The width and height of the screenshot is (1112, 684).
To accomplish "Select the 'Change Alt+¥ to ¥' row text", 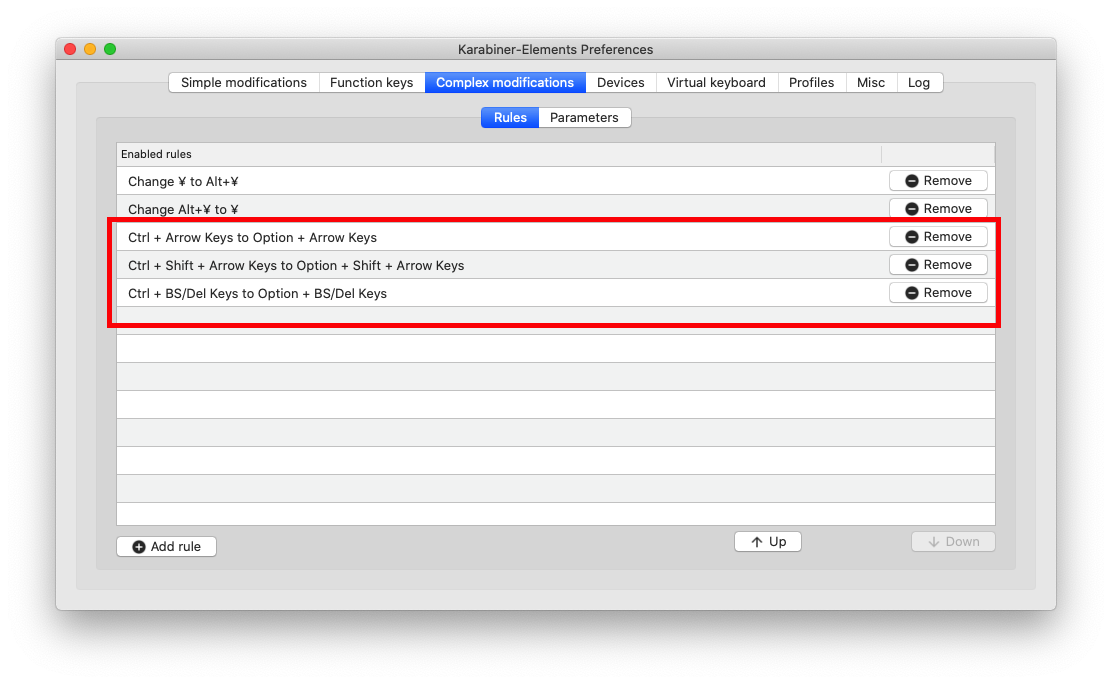I will point(183,209).
